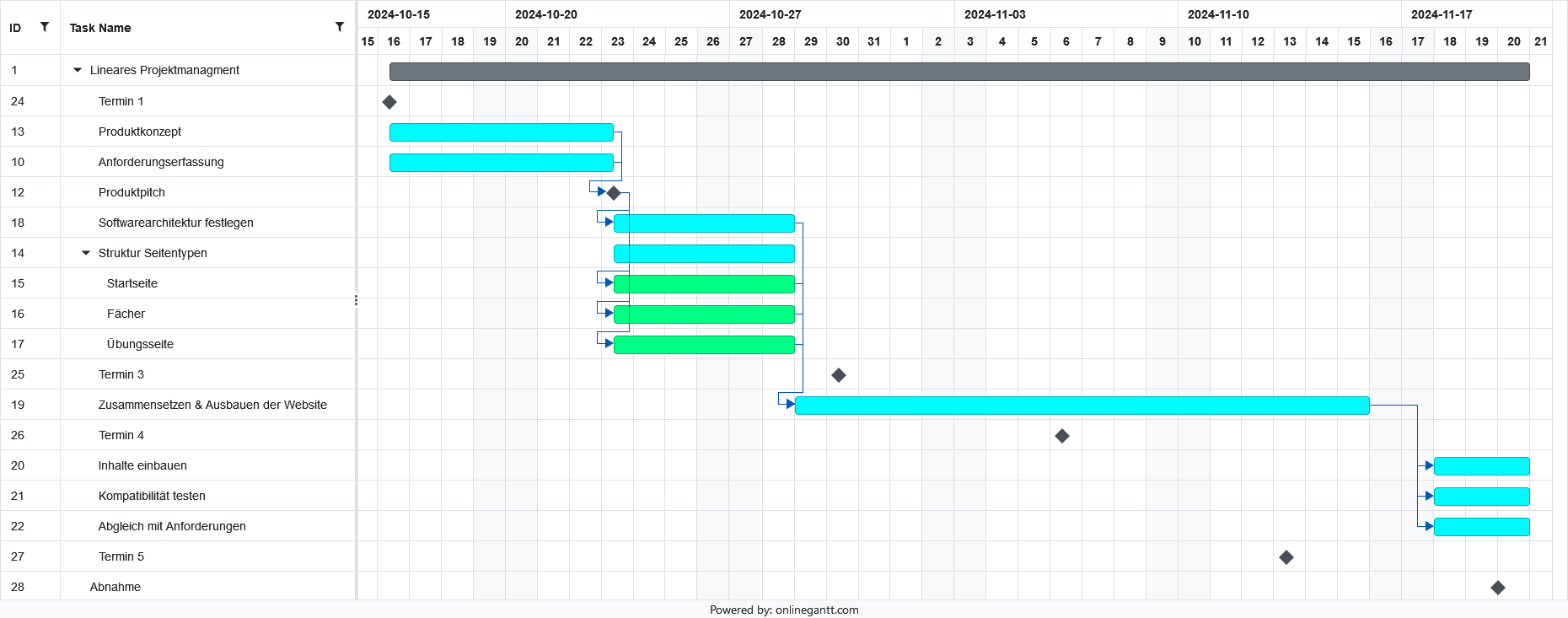Select the Termin 4 milestone marker
This screenshot has width=1568, height=618.
point(1062,436)
